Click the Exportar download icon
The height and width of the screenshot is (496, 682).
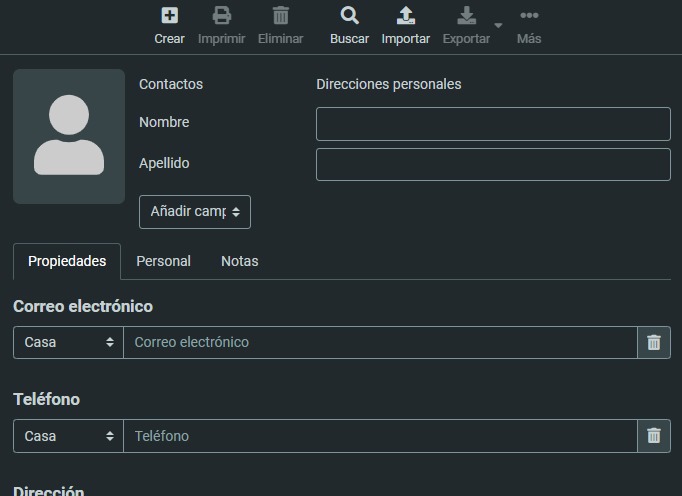click(x=466, y=17)
